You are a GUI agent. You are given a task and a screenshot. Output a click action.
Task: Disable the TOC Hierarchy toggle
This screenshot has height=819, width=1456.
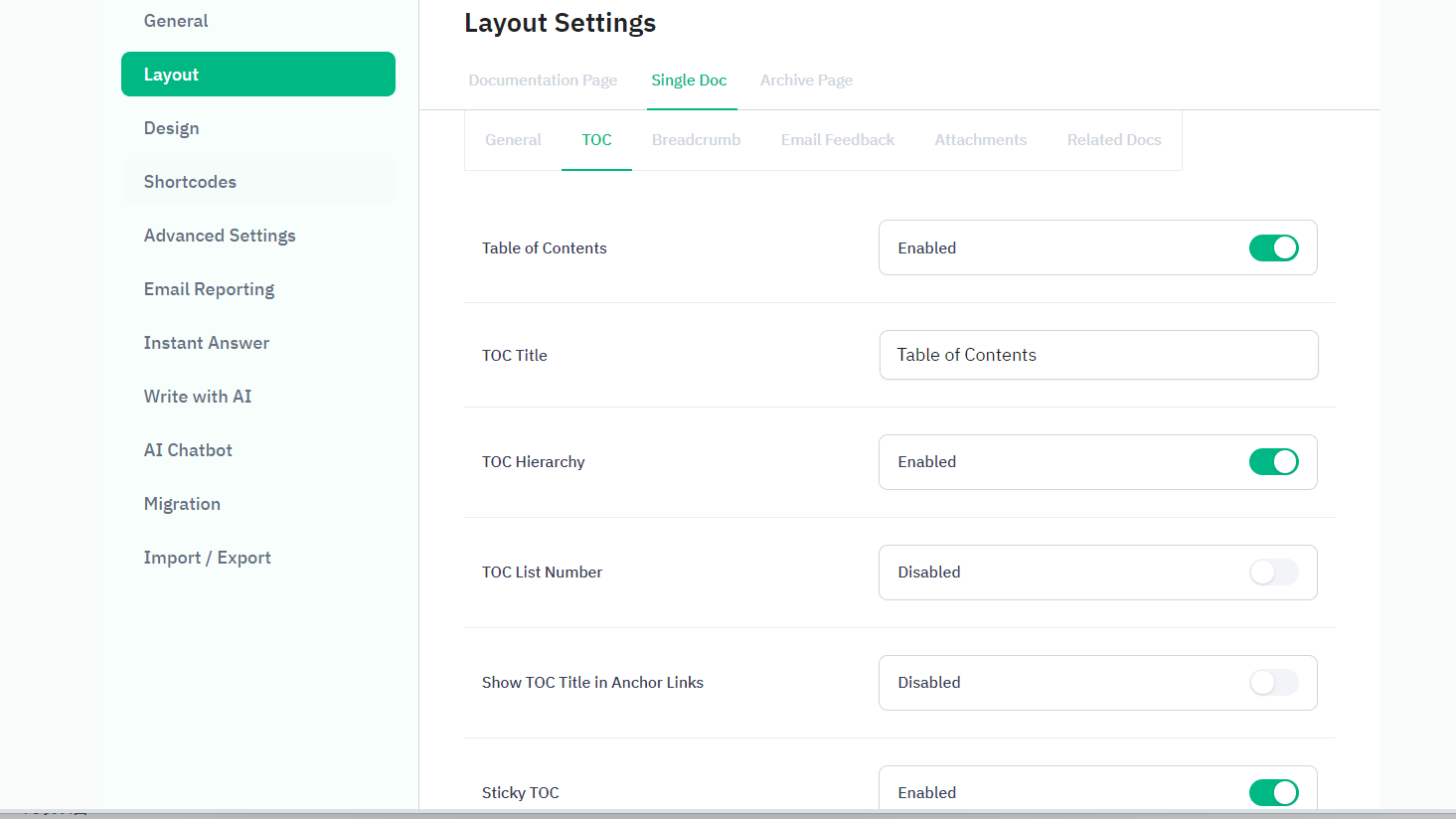click(x=1273, y=461)
